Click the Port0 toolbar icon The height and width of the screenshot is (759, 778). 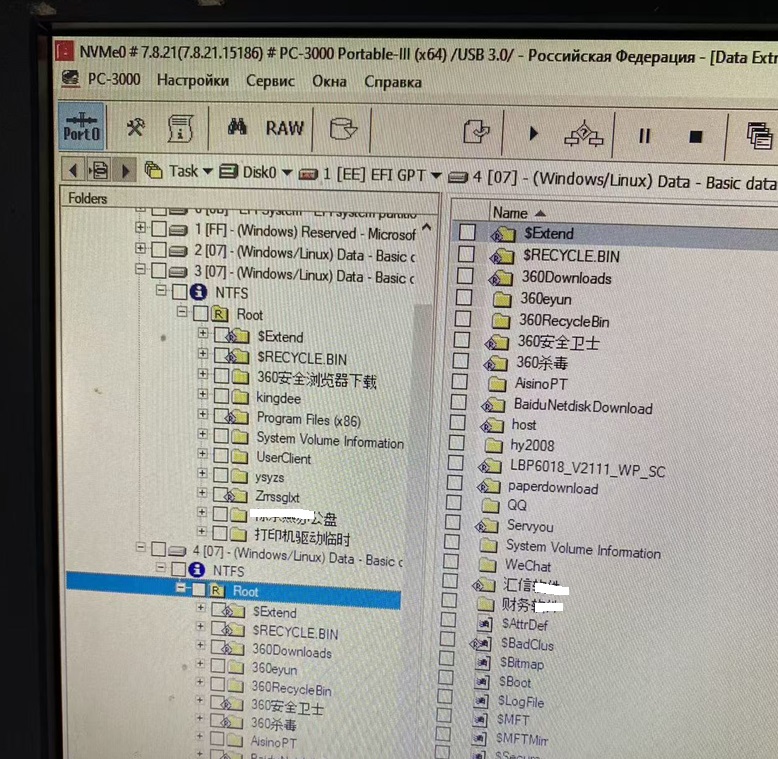click(81, 126)
